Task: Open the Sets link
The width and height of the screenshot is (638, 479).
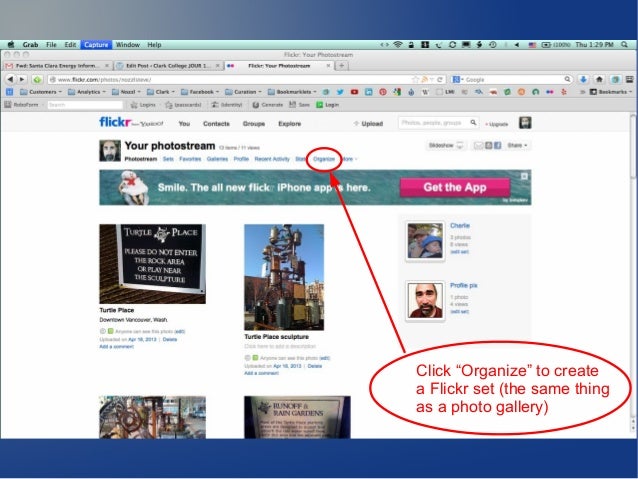Action: coord(168,159)
